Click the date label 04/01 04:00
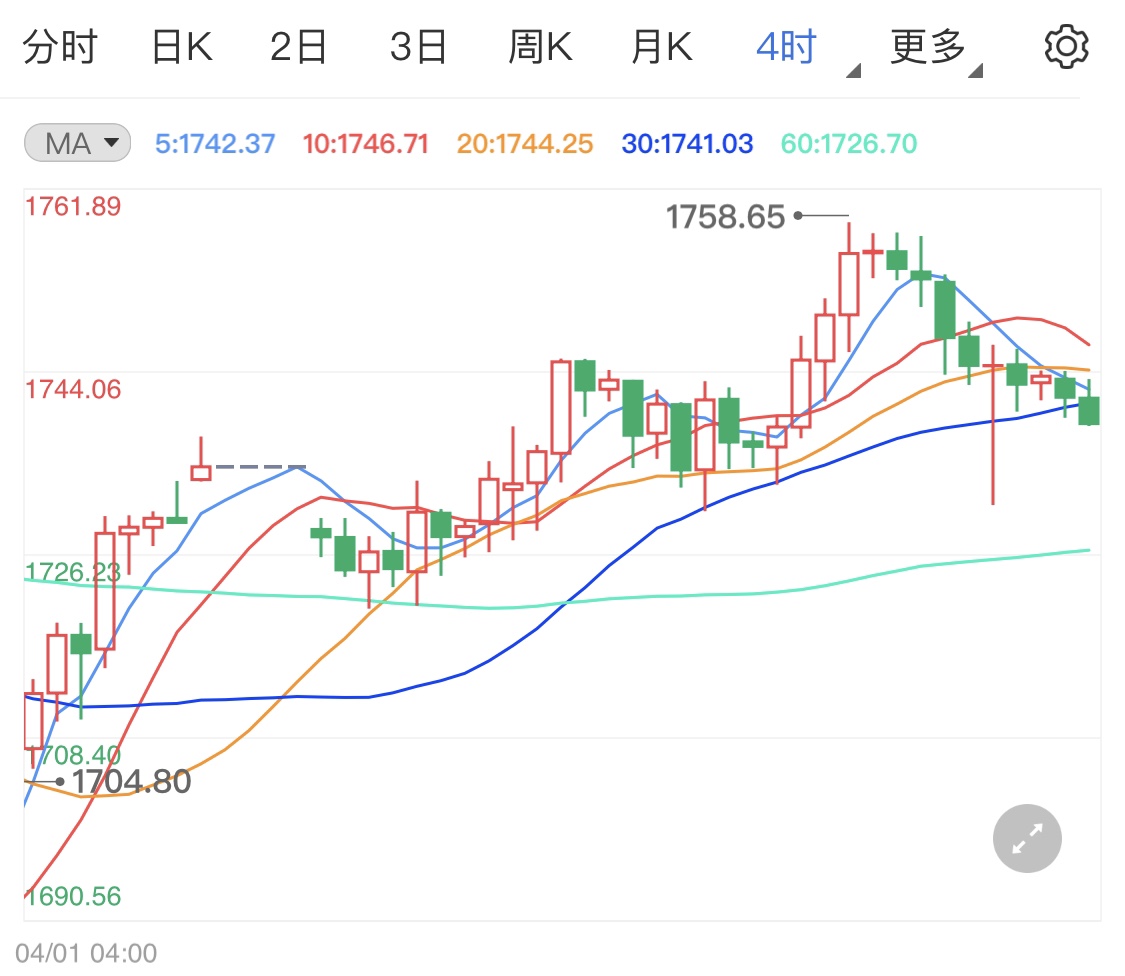This screenshot has width=1125, height=976. 86,953
